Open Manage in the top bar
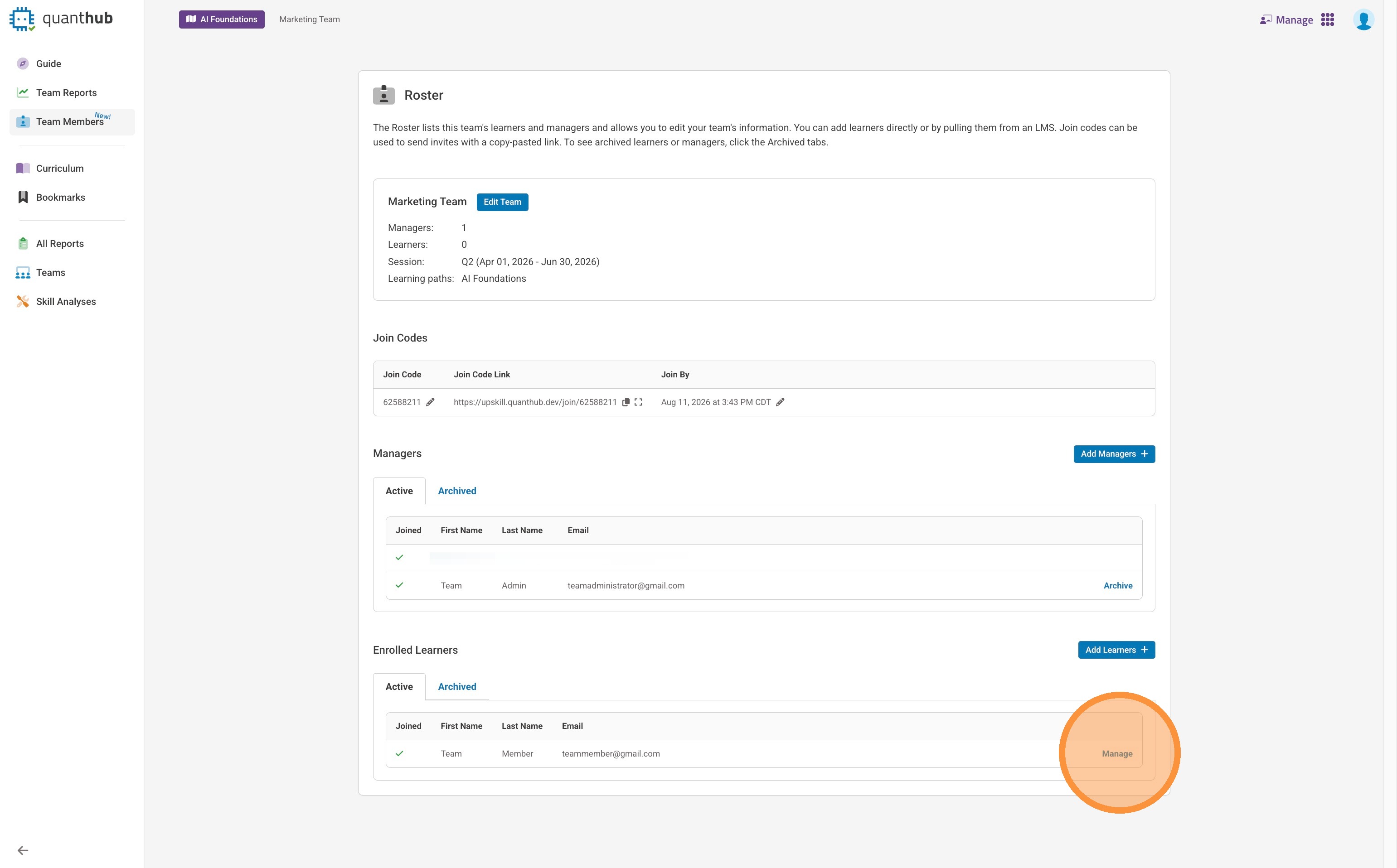Screen dimensions: 1397x868 click(x=1287, y=20)
